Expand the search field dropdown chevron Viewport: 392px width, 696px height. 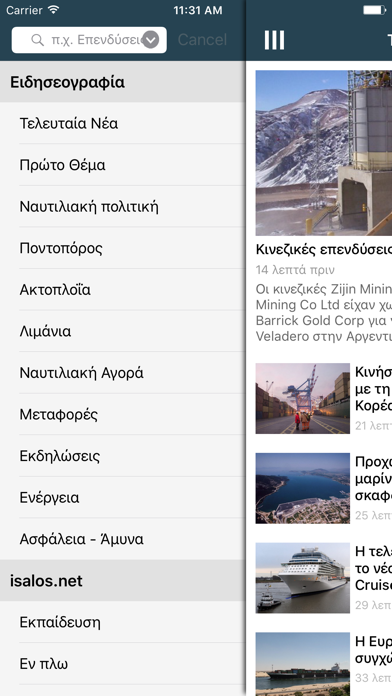[x=150, y=40]
